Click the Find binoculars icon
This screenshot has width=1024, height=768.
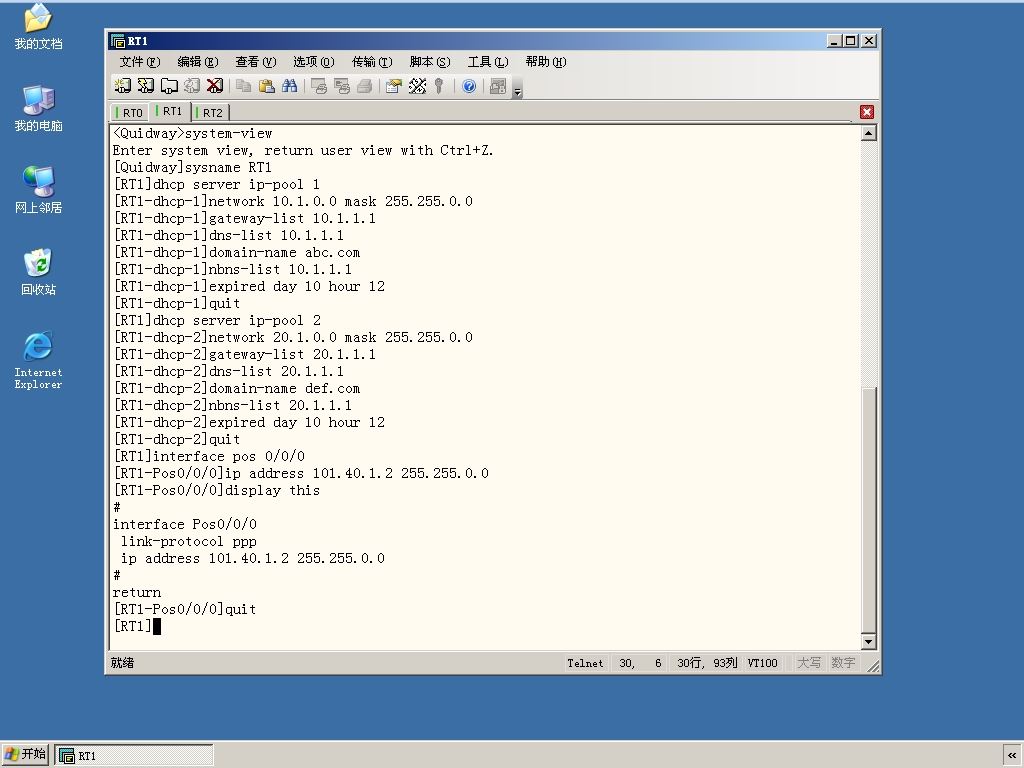pyautogui.click(x=289, y=86)
